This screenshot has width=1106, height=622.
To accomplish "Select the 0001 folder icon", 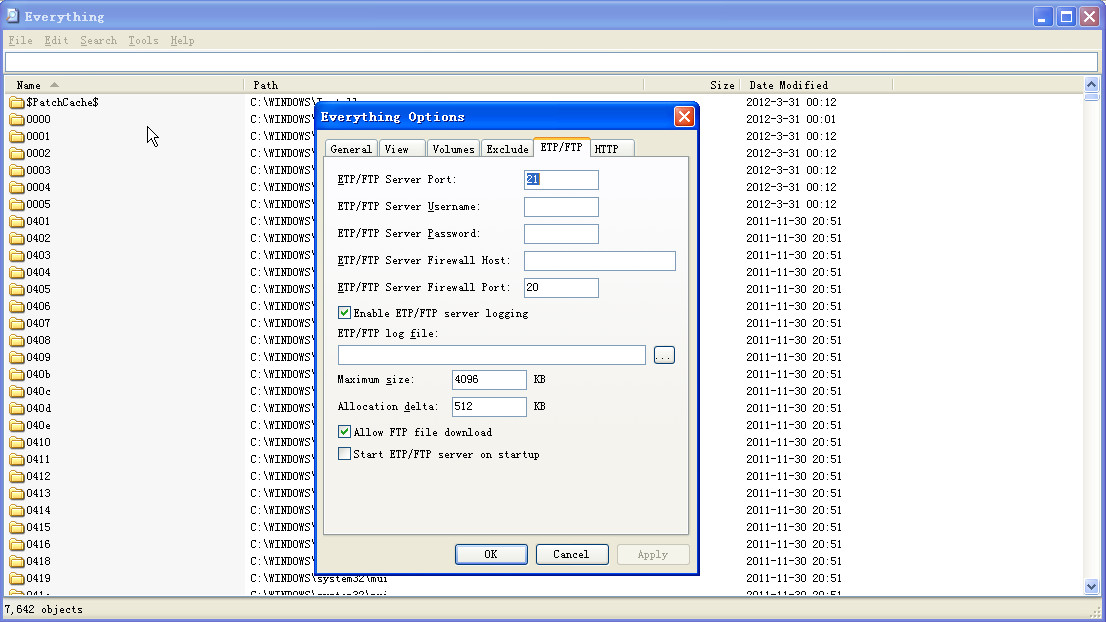I will (17, 137).
